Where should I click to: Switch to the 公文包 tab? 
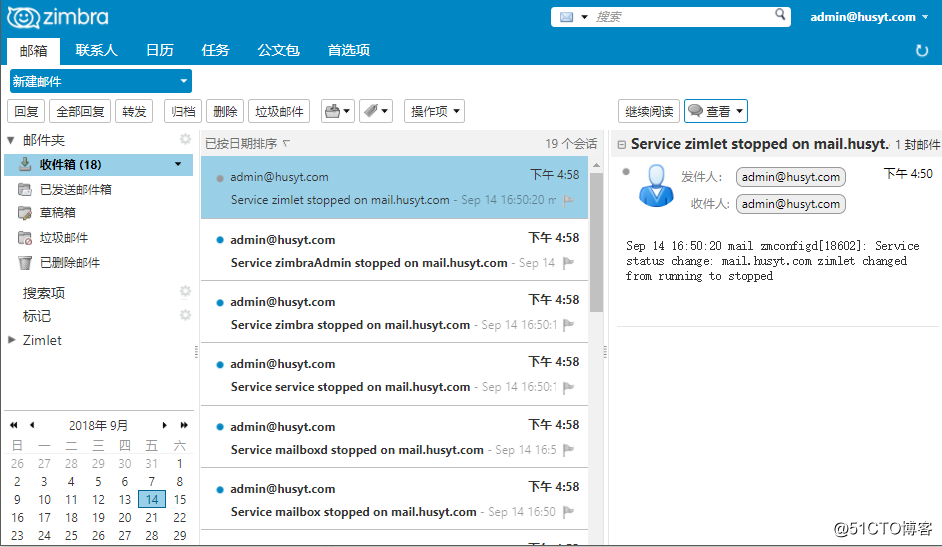point(278,50)
